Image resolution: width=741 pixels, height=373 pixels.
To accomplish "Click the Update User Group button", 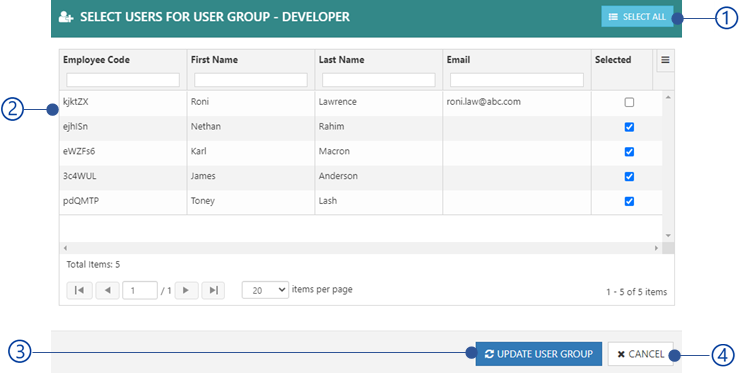I will (x=539, y=354).
